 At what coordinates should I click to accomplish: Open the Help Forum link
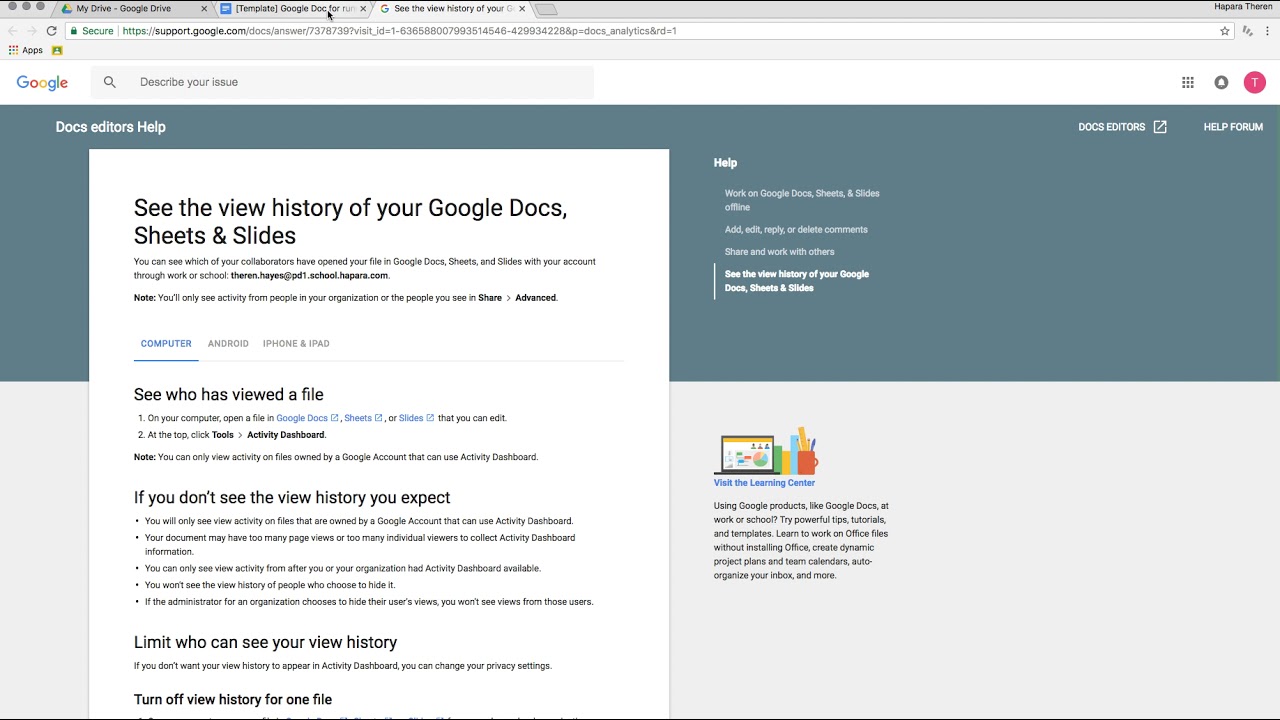tap(1233, 127)
